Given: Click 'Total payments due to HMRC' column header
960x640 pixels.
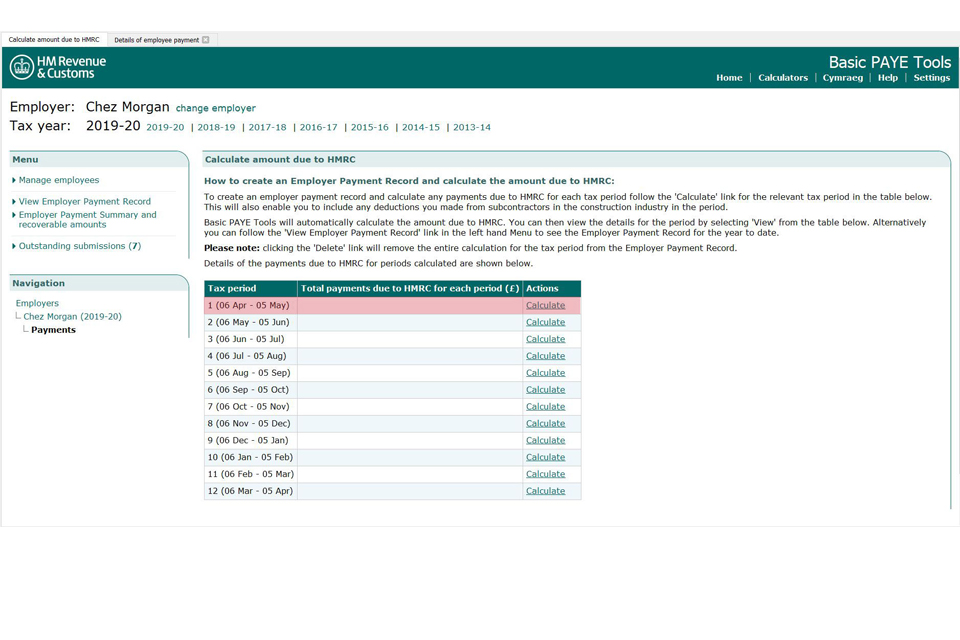Looking at the screenshot, I should point(410,288).
